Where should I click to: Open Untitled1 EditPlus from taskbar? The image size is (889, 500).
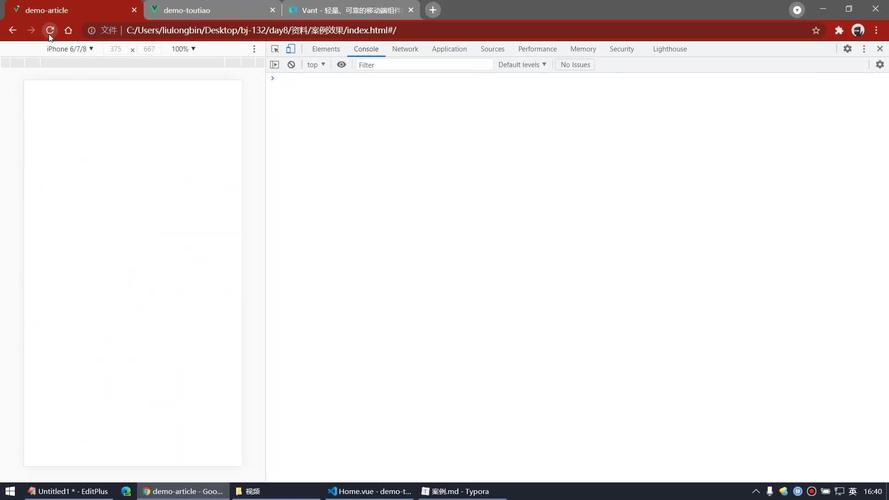click(68, 491)
